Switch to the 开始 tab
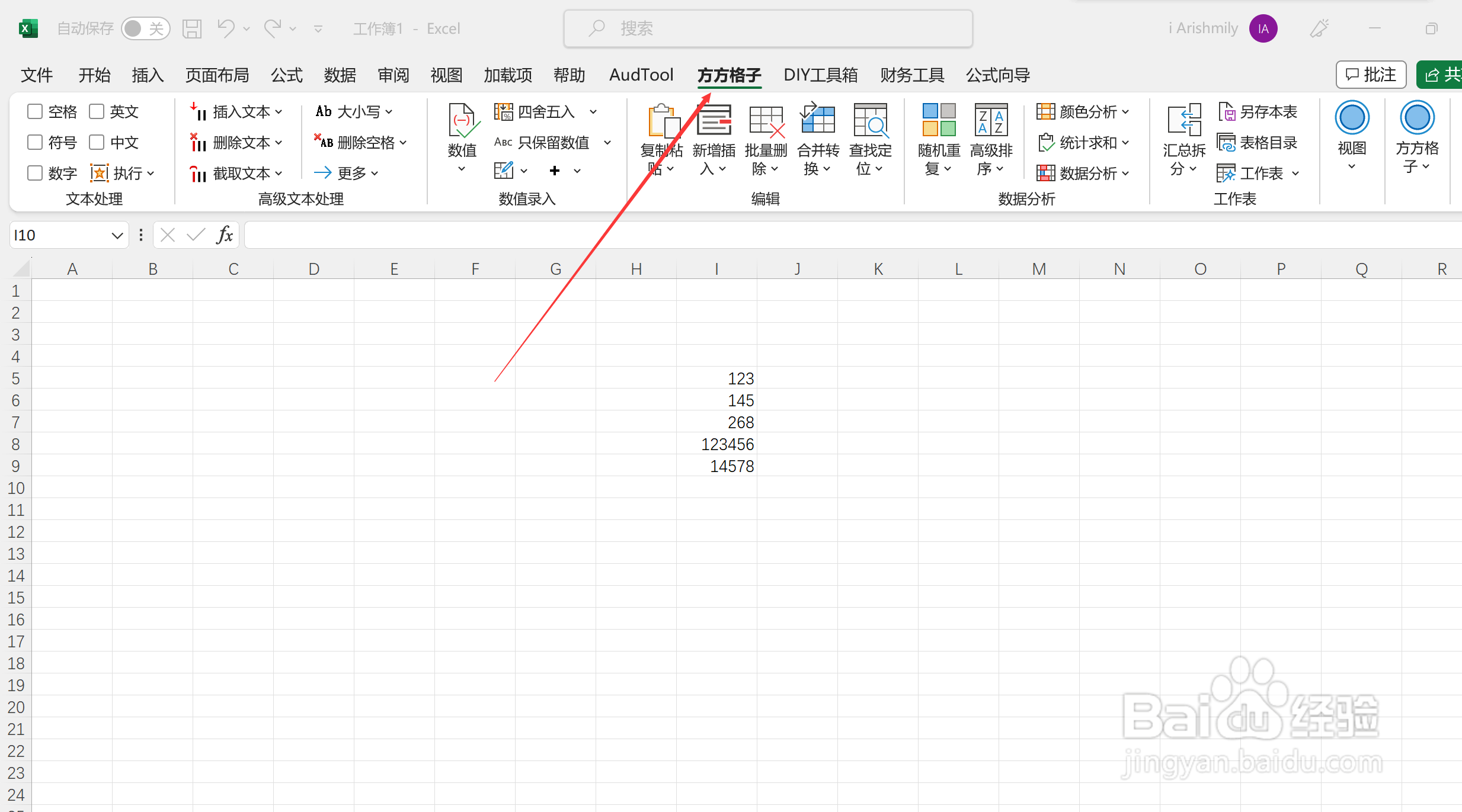Screen dimensions: 1462x812 94,75
